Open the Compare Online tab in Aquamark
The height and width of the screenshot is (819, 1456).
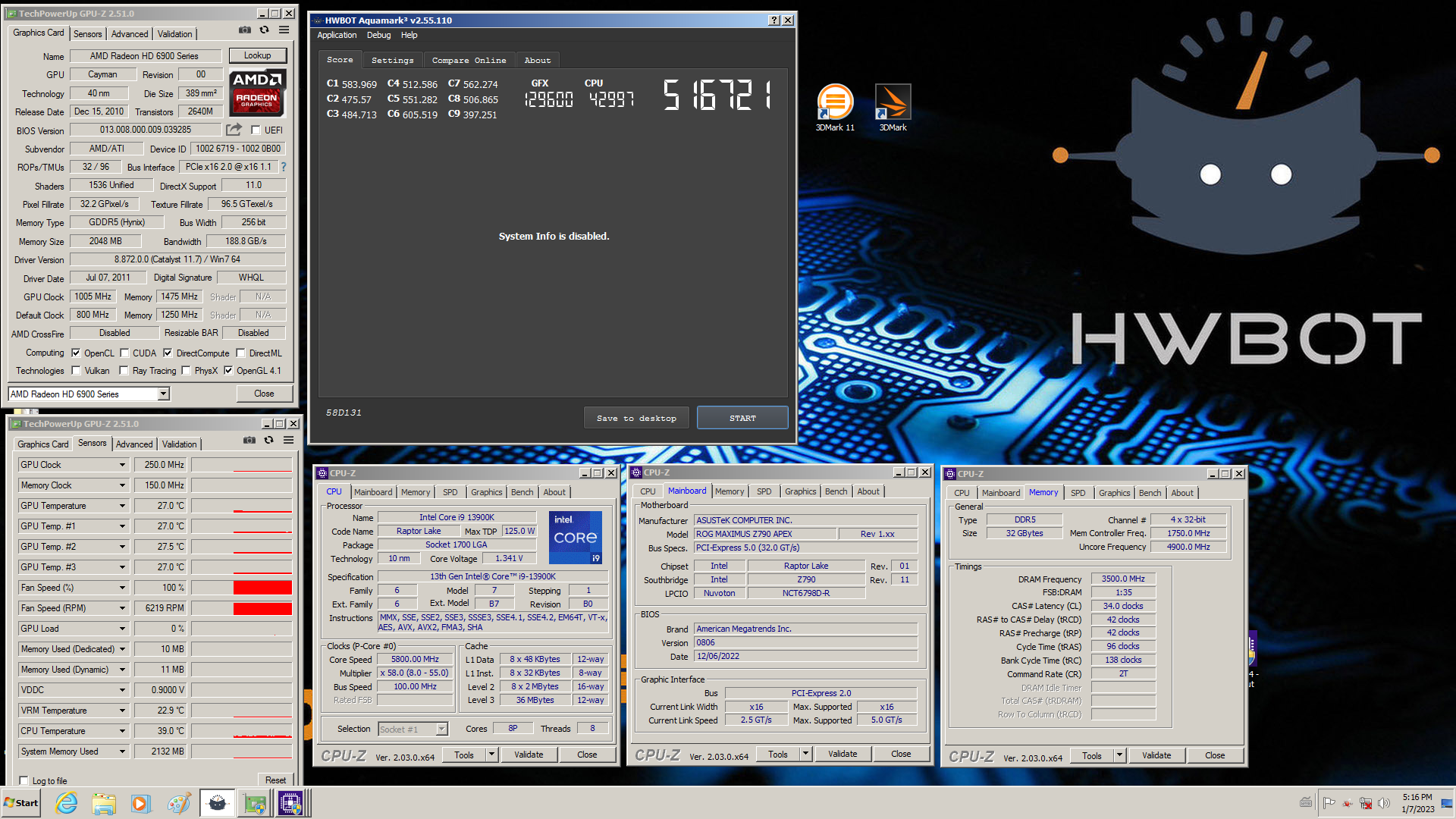(469, 60)
